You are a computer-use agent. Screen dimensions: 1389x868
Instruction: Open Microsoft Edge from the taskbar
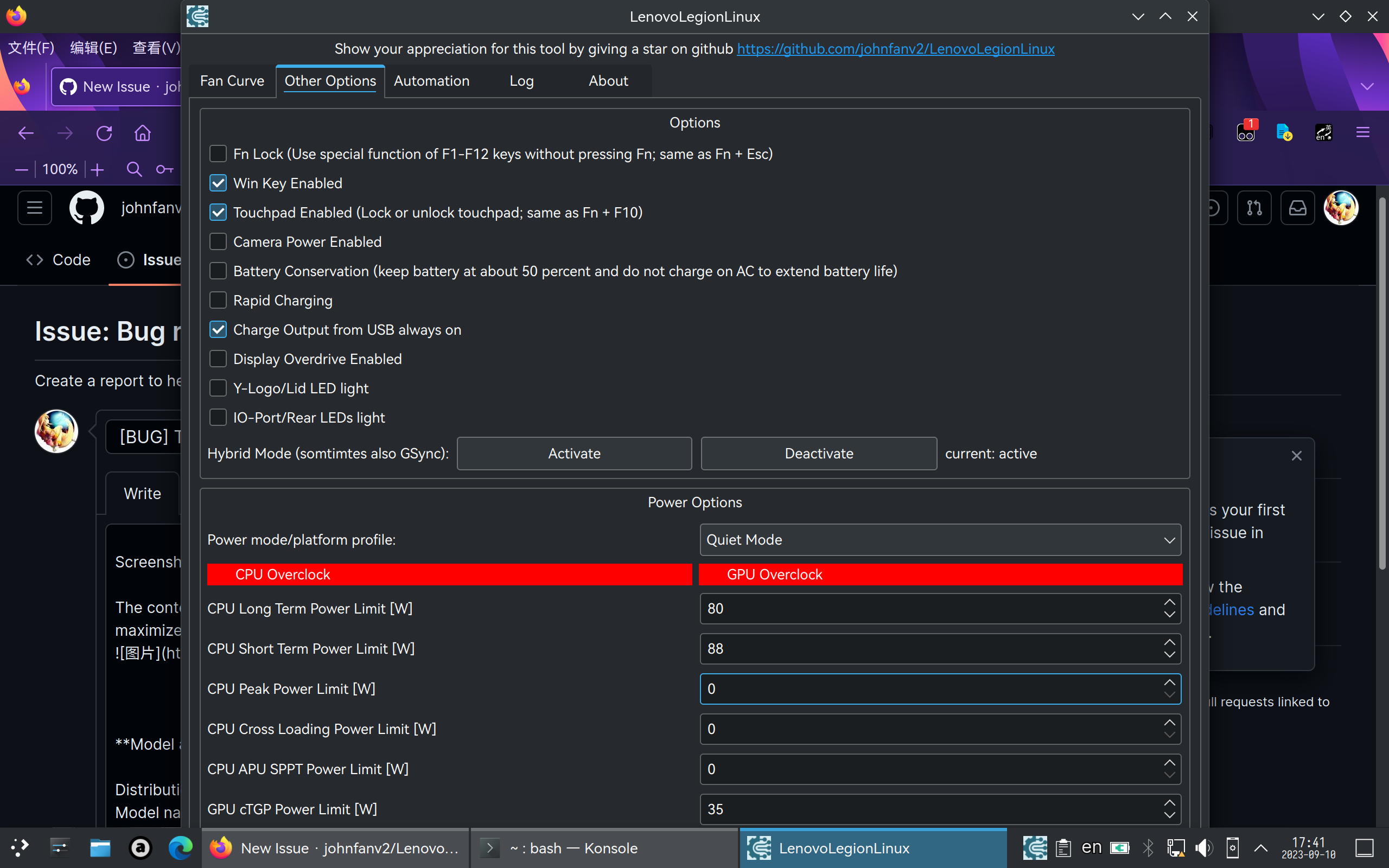point(180,847)
